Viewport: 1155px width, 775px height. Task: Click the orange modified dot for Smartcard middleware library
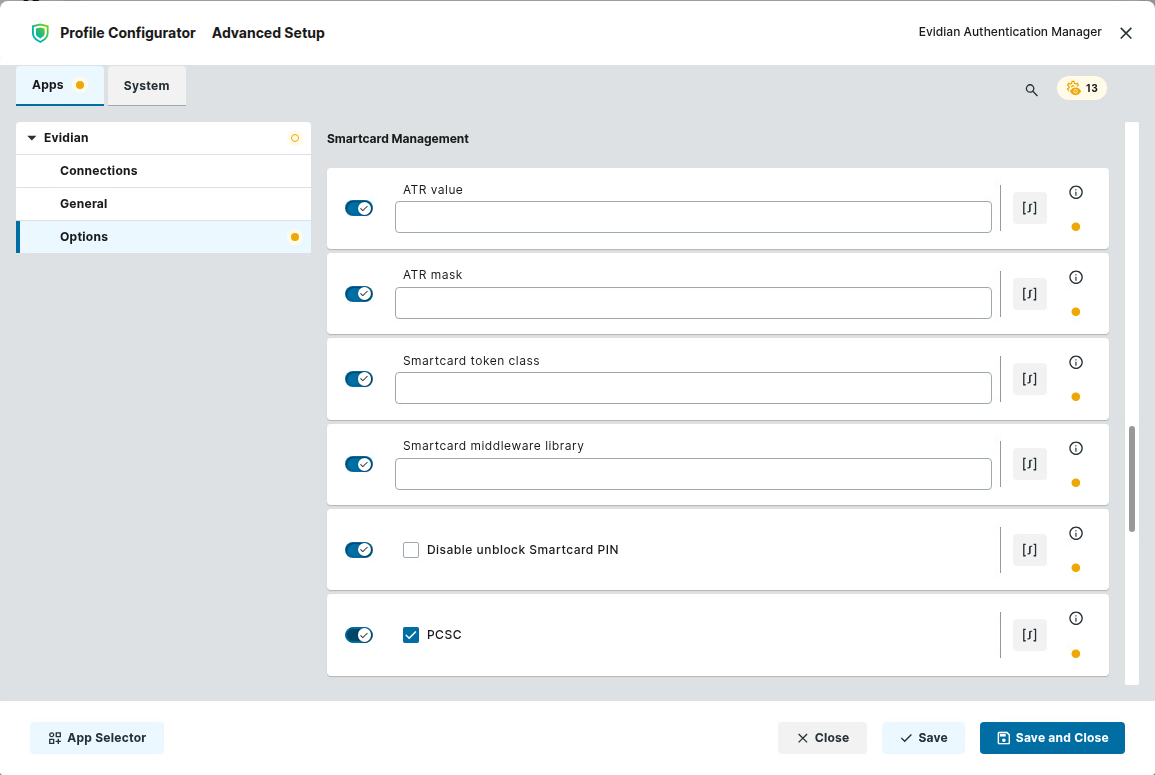[1075, 483]
